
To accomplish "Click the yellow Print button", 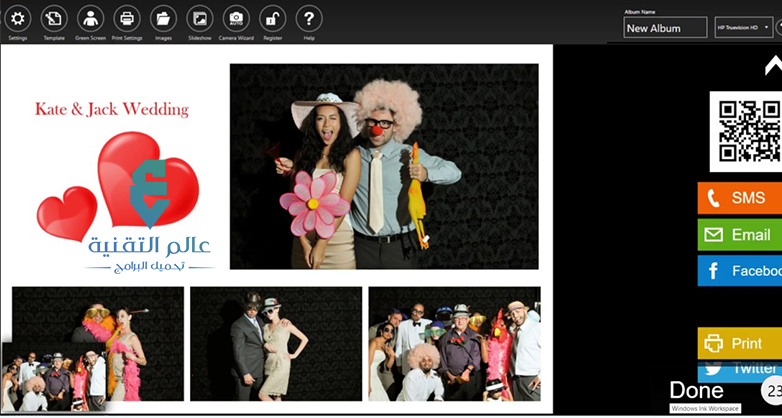I will coord(740,343).
